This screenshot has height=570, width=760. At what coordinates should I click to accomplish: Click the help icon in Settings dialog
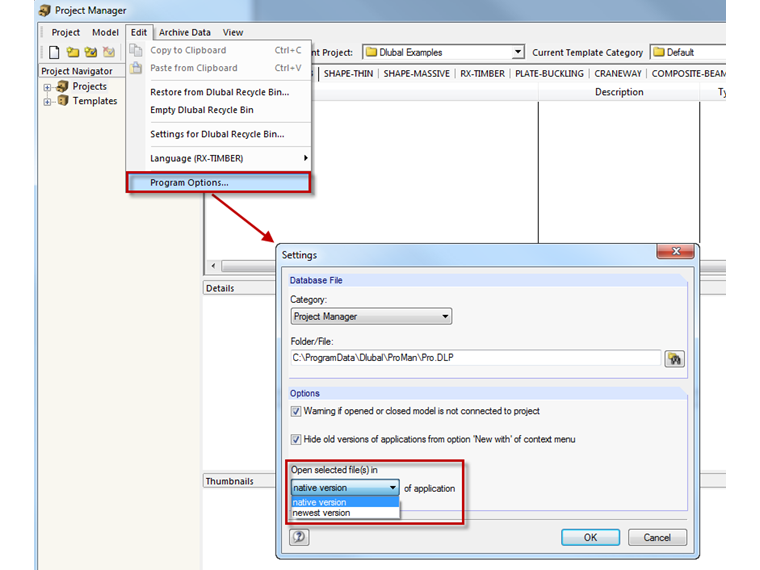(299, 537)
